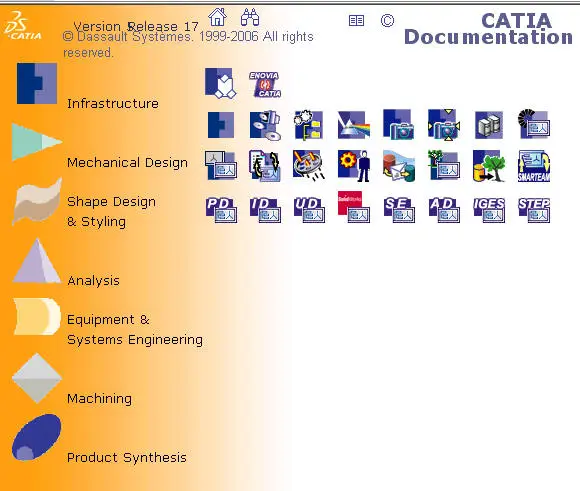This screenshot has height=491, width=580.
Task: Click the DS CATIA logo
Action: click(x=22, y=25)
